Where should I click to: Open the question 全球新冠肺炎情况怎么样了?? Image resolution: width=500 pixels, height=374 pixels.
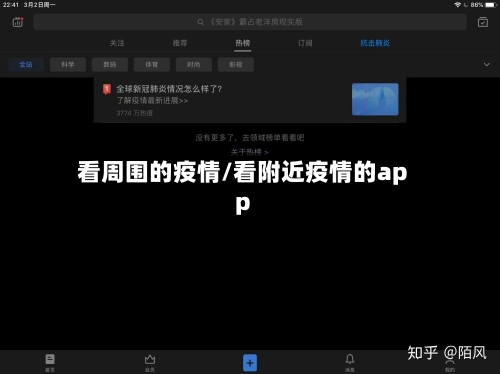tap(169, 89)
